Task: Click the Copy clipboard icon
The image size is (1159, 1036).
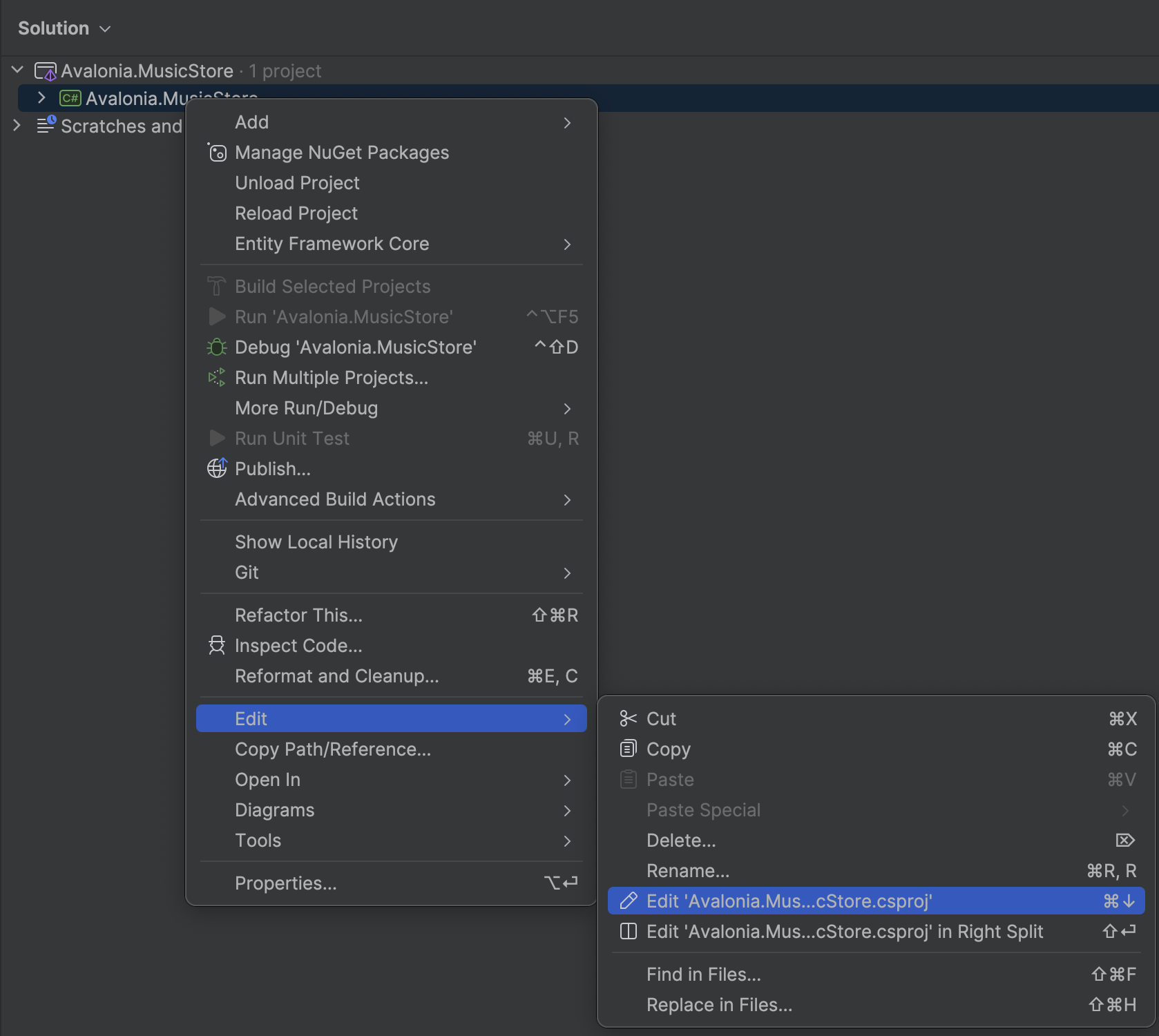Action: (628, 749)
